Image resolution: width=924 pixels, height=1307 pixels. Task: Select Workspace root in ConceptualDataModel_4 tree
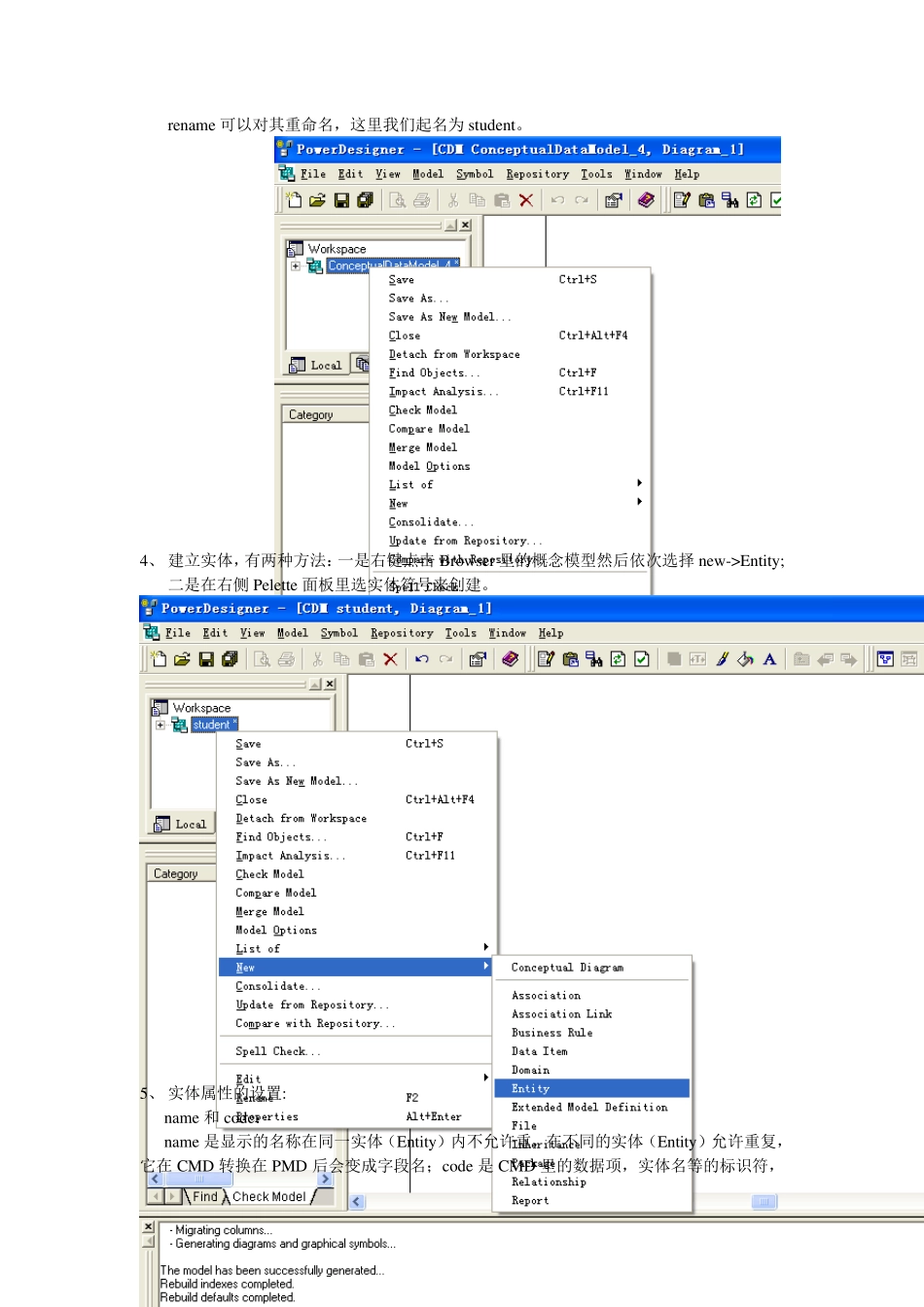click(338, 249)
